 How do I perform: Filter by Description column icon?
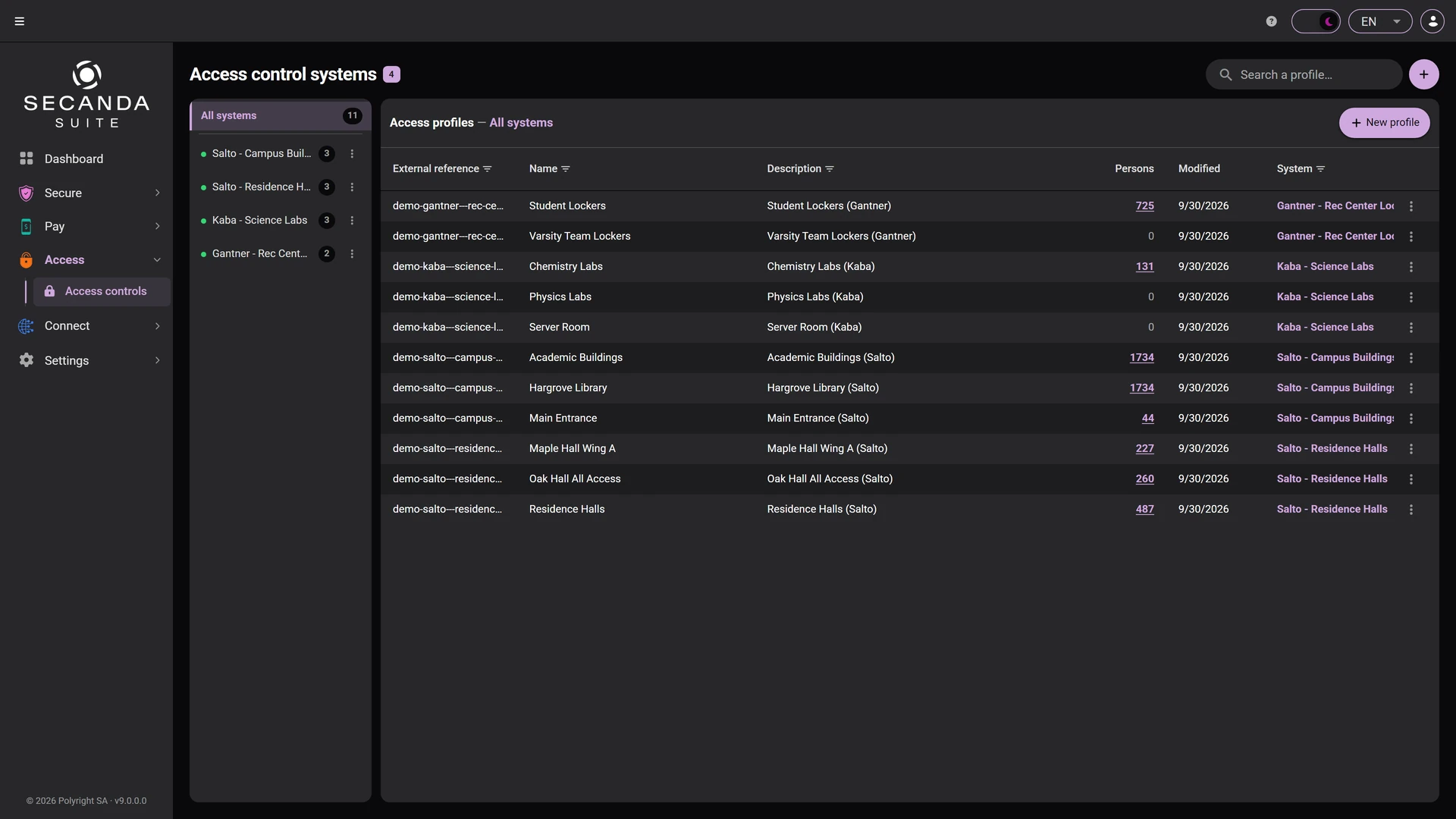[830, 168]
